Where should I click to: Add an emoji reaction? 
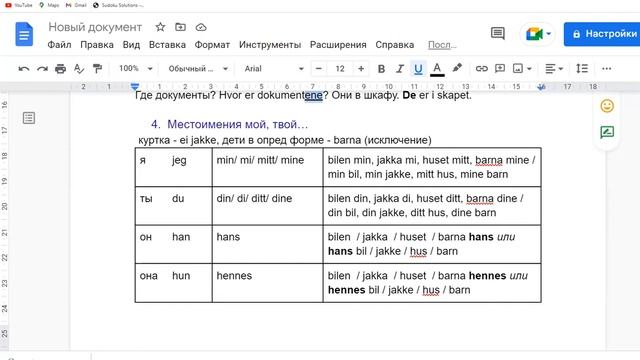(x=607, y=106)
